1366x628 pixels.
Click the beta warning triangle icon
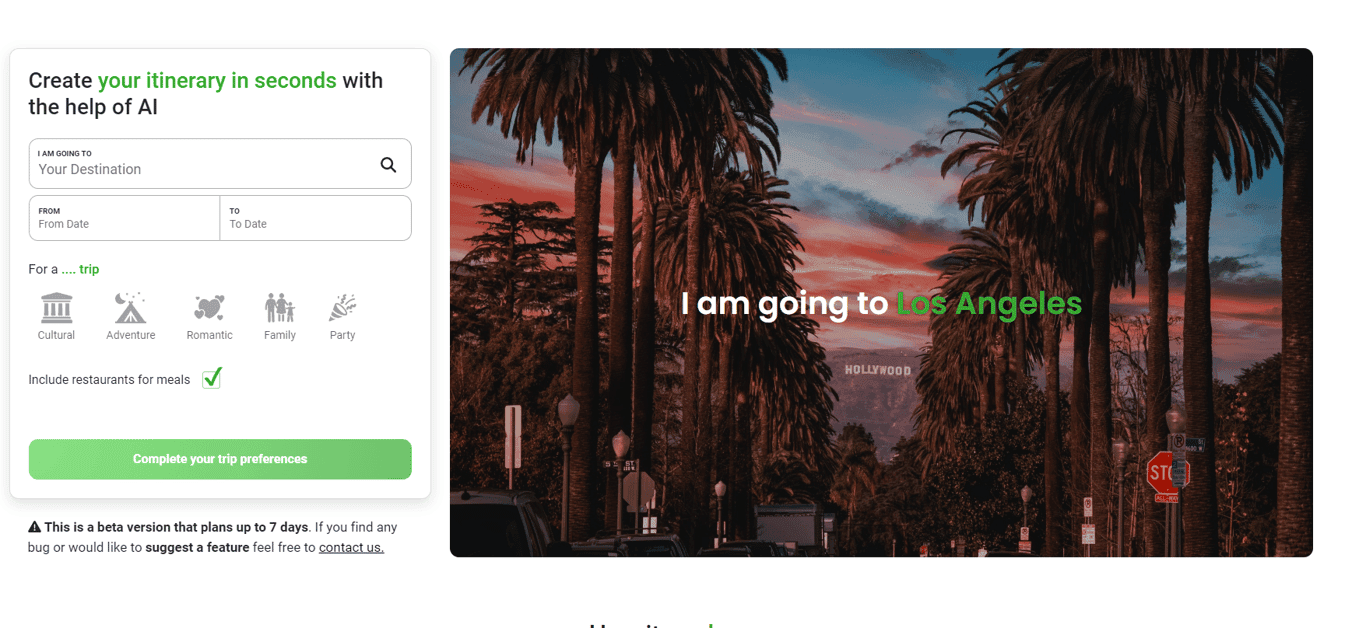pos(34,527)
